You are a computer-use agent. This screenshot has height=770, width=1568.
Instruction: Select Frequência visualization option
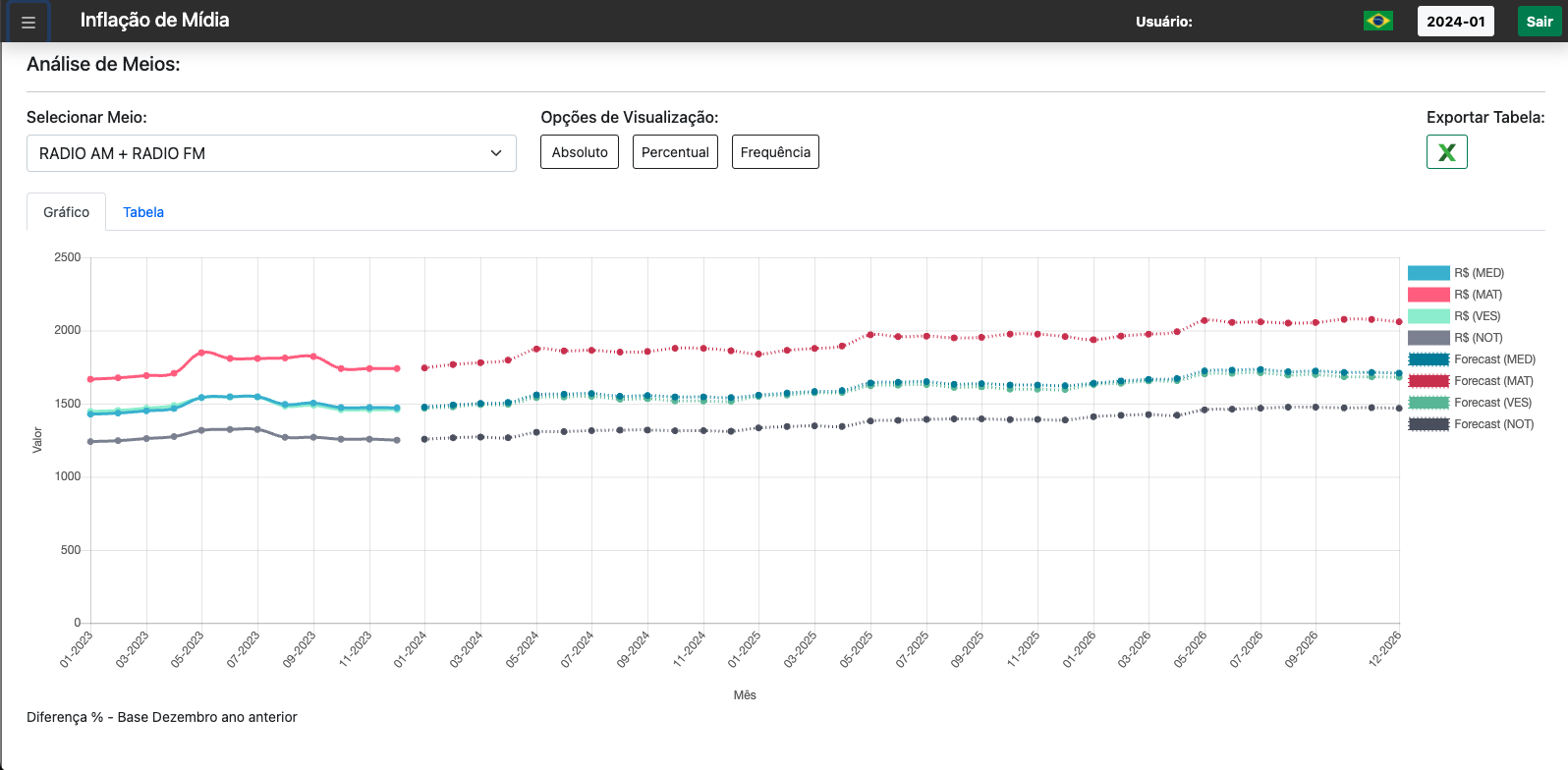click(775, 152)
